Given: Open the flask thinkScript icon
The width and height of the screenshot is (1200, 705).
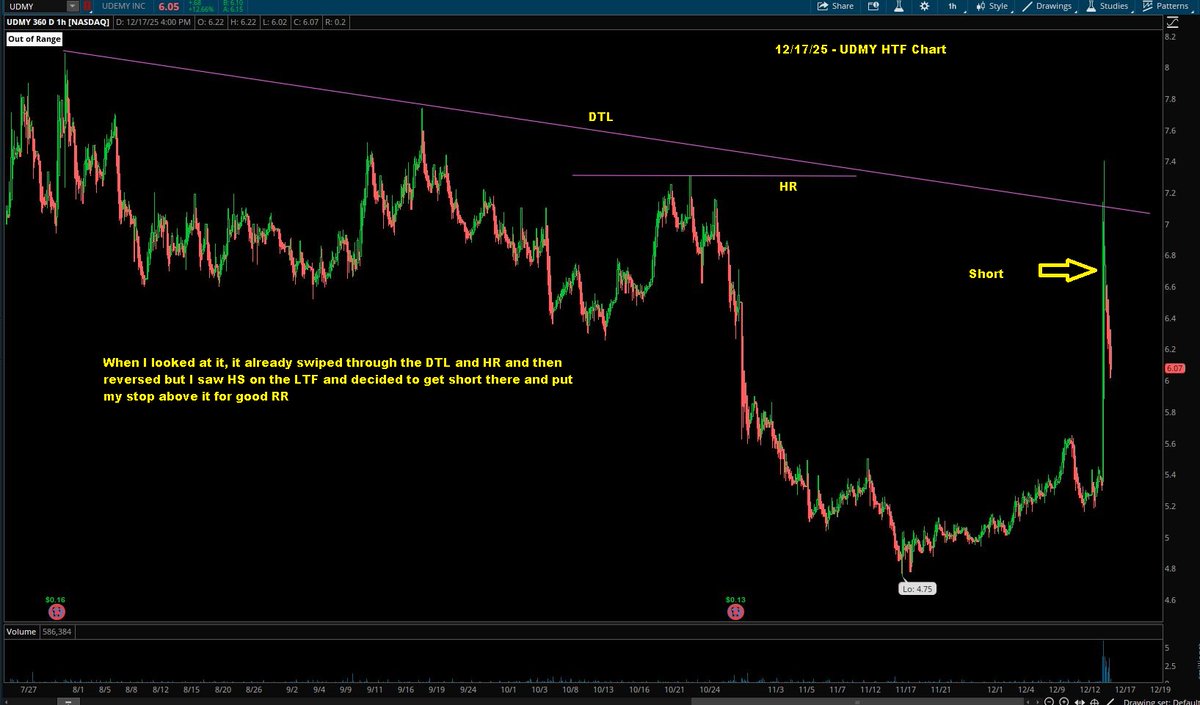Looking at the screenshot, I should pyautogui.click(x=898, y=6).
